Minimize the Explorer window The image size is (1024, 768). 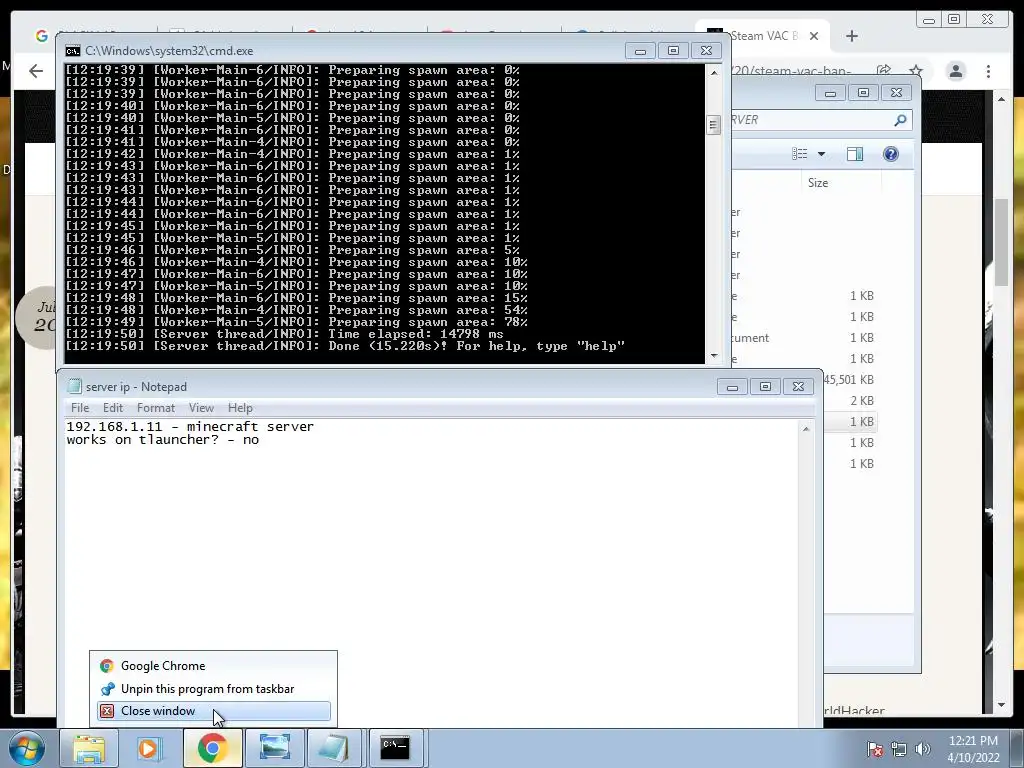tap(830, 93)
